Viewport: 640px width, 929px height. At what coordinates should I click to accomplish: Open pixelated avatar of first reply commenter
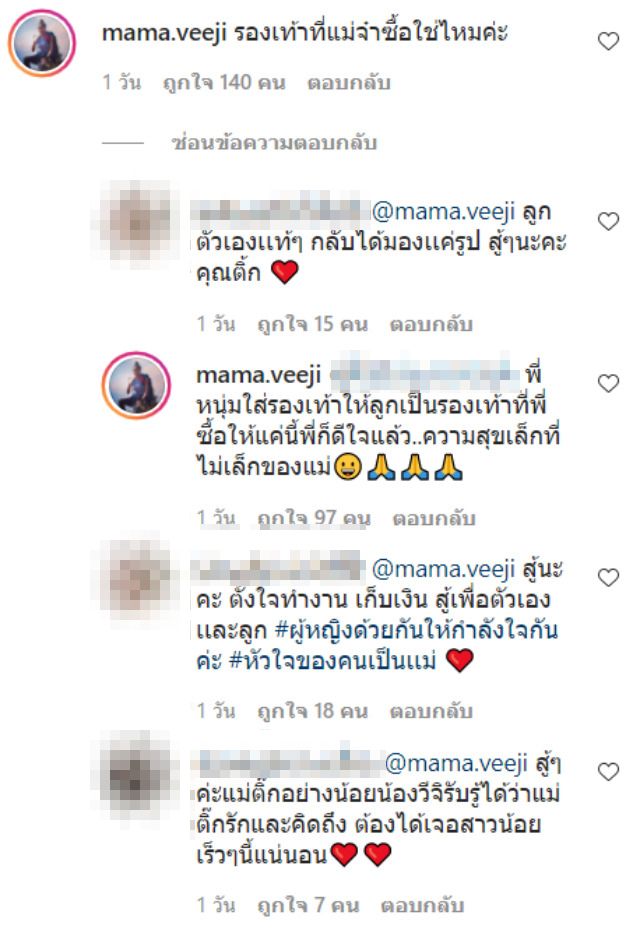(136, 221)
